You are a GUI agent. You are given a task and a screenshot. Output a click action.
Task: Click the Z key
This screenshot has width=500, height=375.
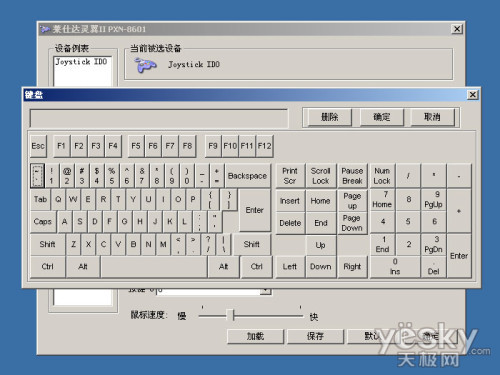73,244
